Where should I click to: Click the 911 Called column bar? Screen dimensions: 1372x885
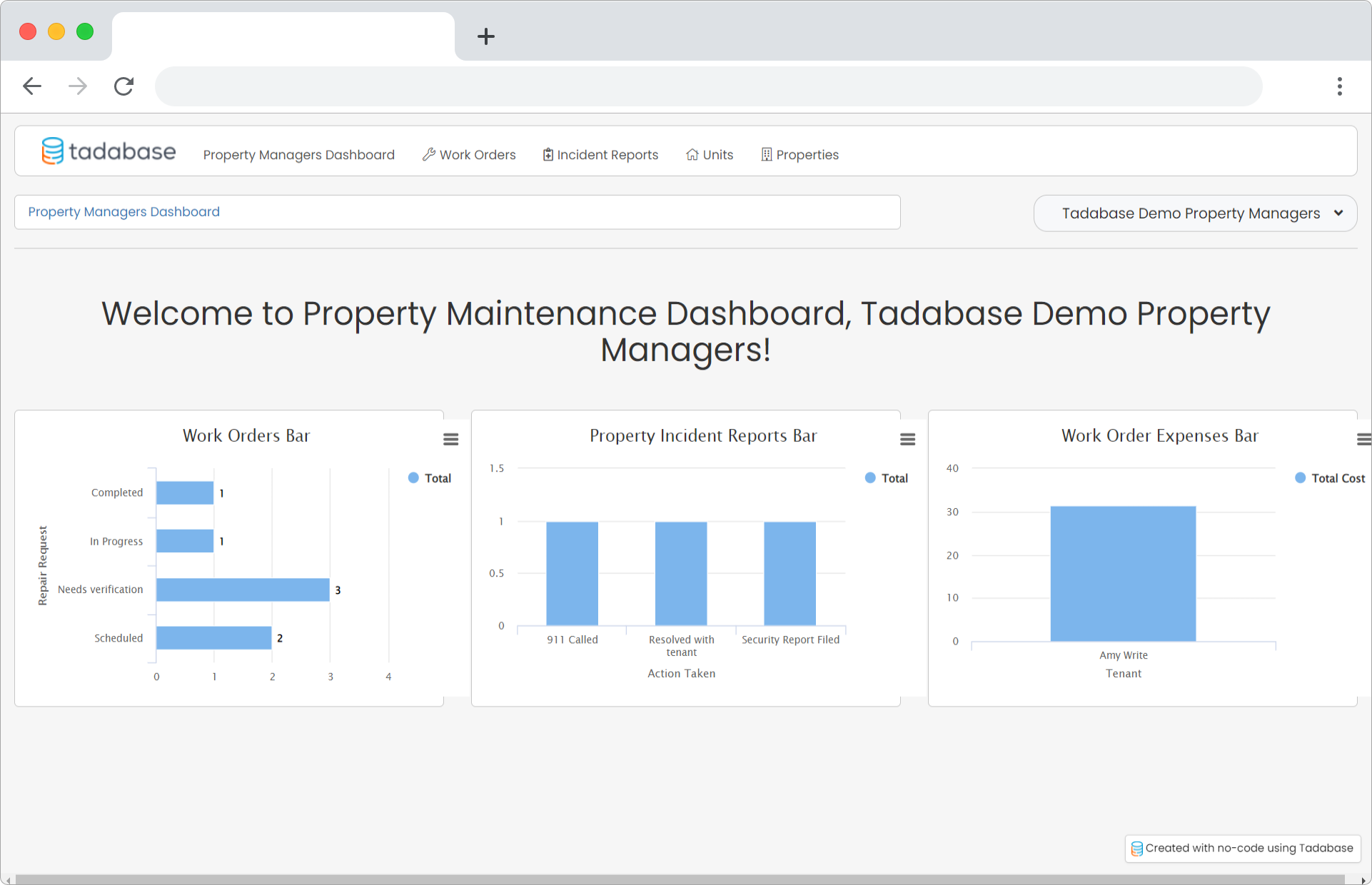pos(572,574)
